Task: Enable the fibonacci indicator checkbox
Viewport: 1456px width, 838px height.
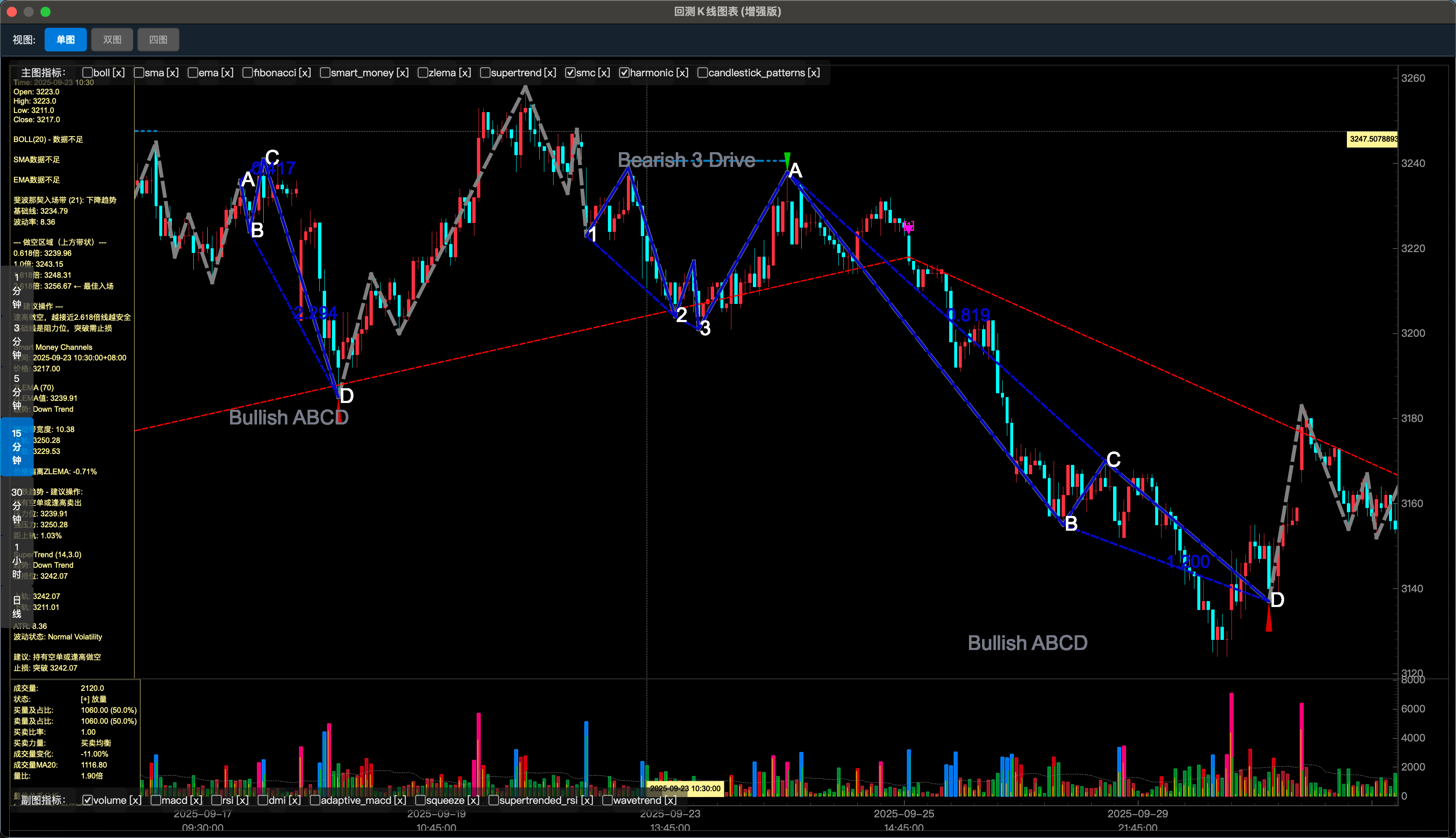Action: pos(248,73)
